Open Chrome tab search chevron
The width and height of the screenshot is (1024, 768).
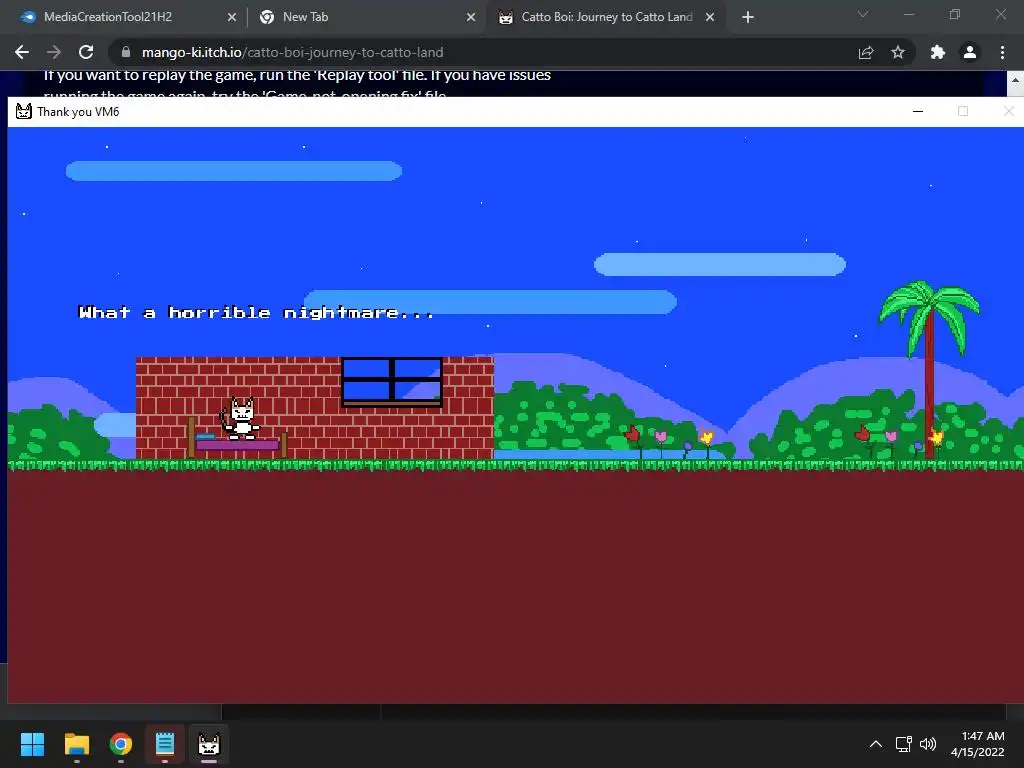[x=863, y=14]
